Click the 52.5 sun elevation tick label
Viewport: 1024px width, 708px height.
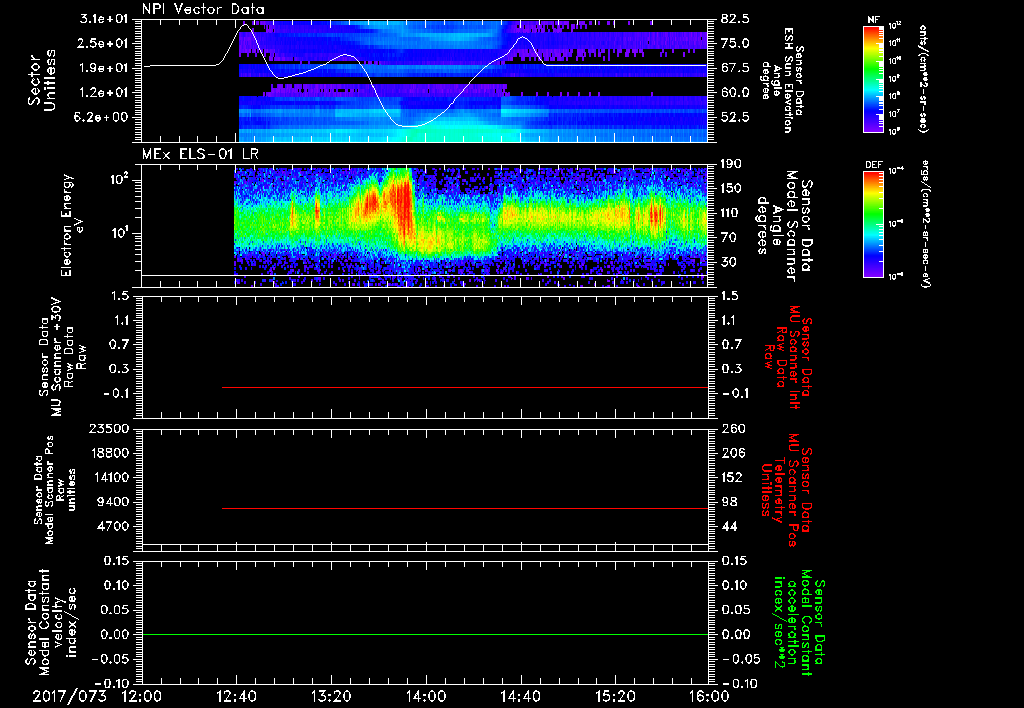(735, 118)
